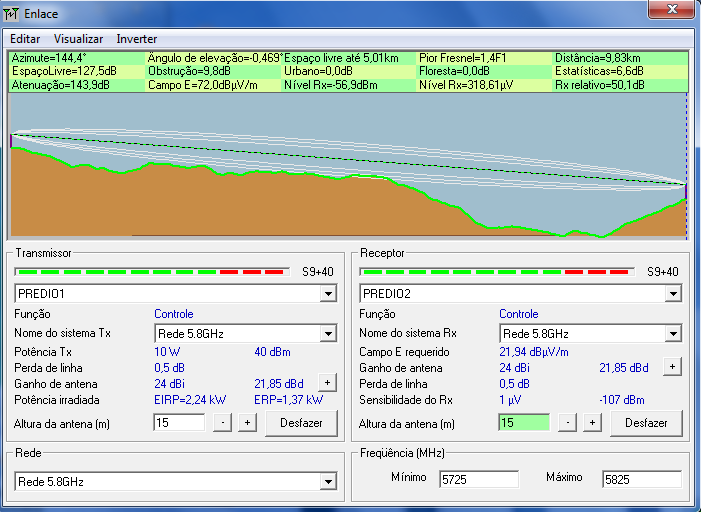This screenshot has height=512, width=701.
Task: Open the Nome do sistema Tx dropdown
Action: [x=327, y=333]
